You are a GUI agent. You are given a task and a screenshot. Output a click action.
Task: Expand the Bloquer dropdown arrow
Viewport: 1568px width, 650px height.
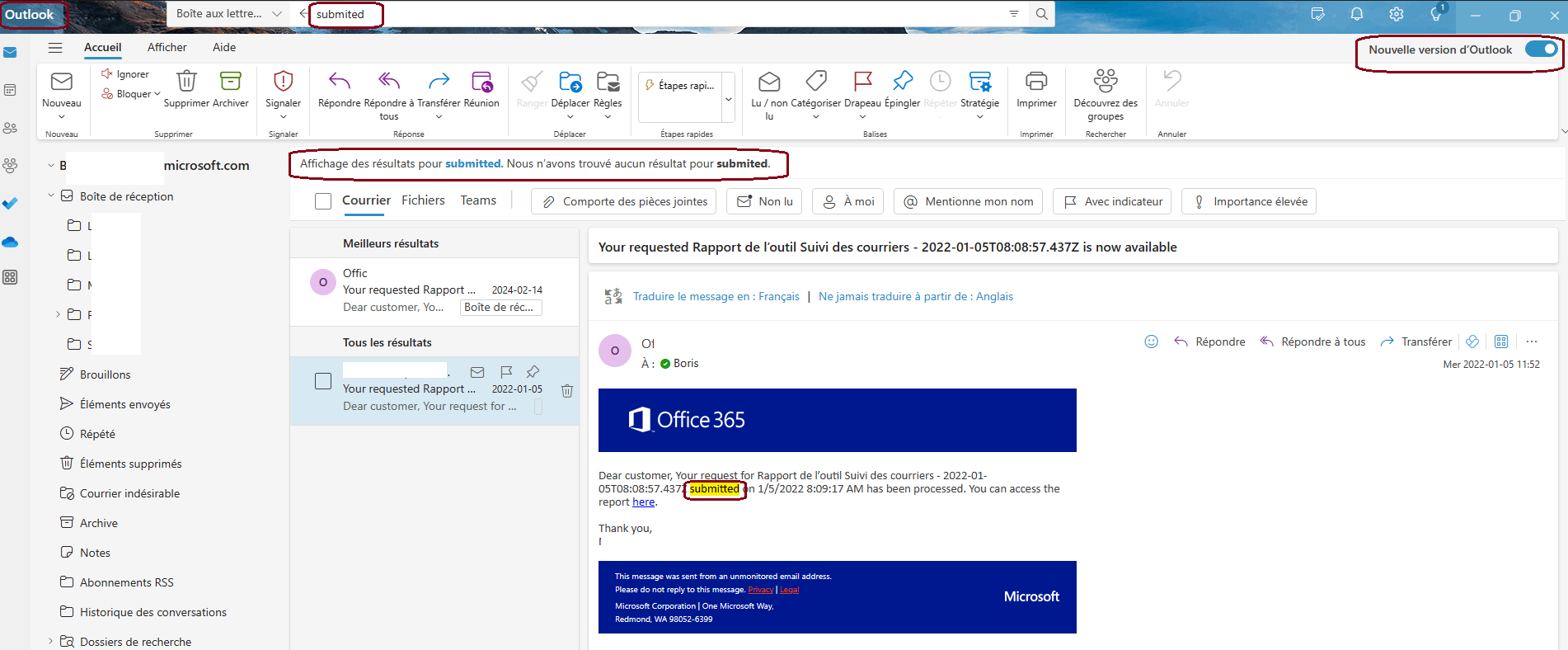click(x=157, y=94)
